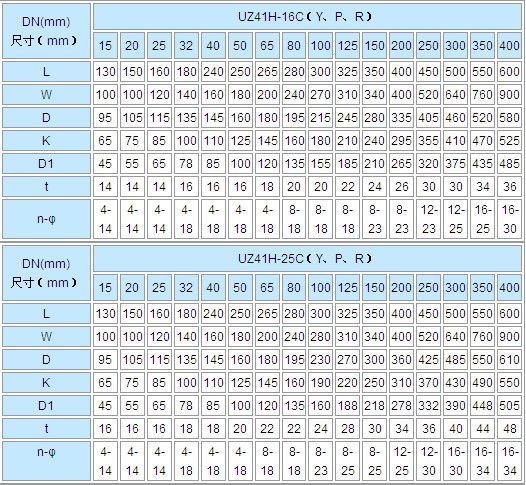526x485 pixels.
Task: Click the L row label in the top table
Action: [46, 71]
